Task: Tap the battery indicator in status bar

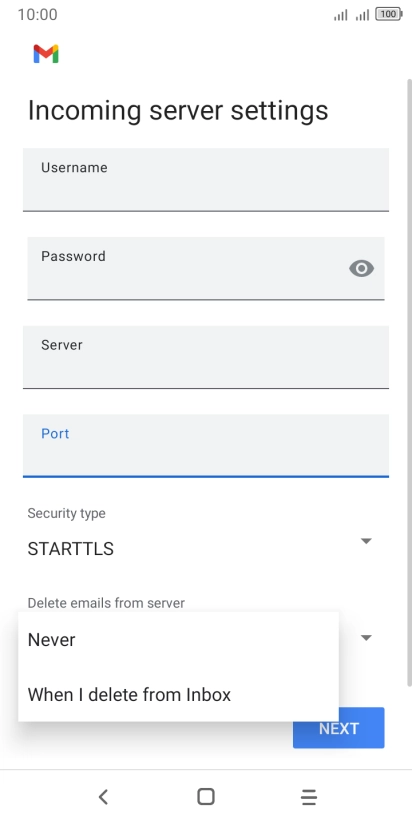Action: (389, 15)
